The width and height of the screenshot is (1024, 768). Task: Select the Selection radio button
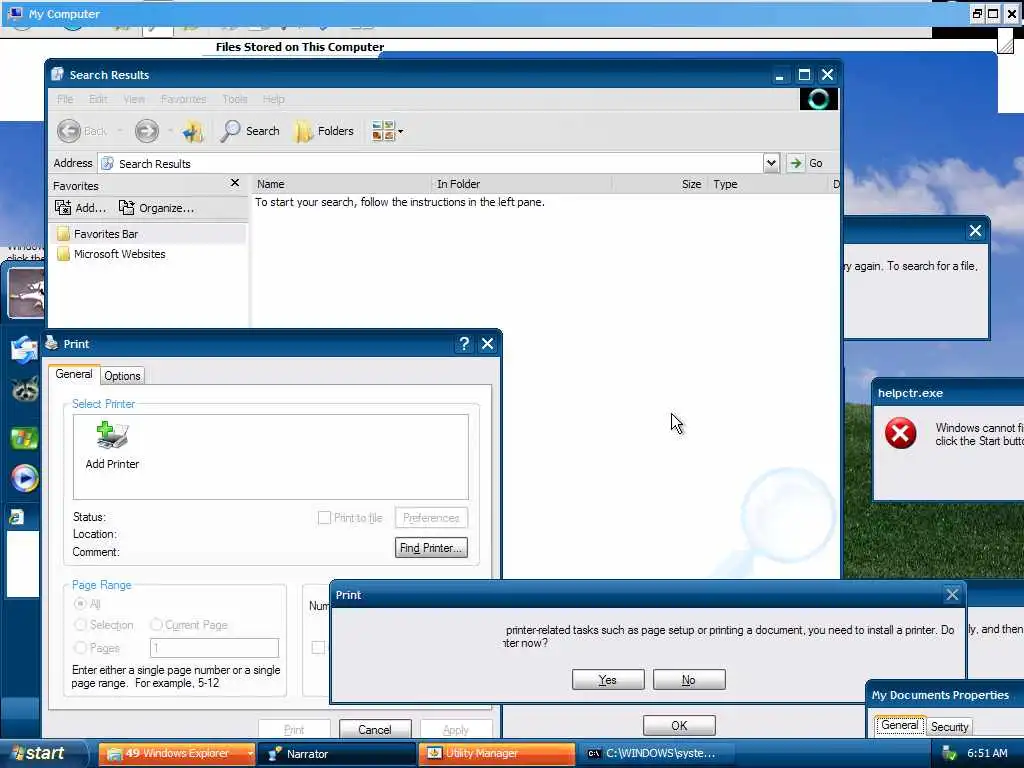click(80, 625)
